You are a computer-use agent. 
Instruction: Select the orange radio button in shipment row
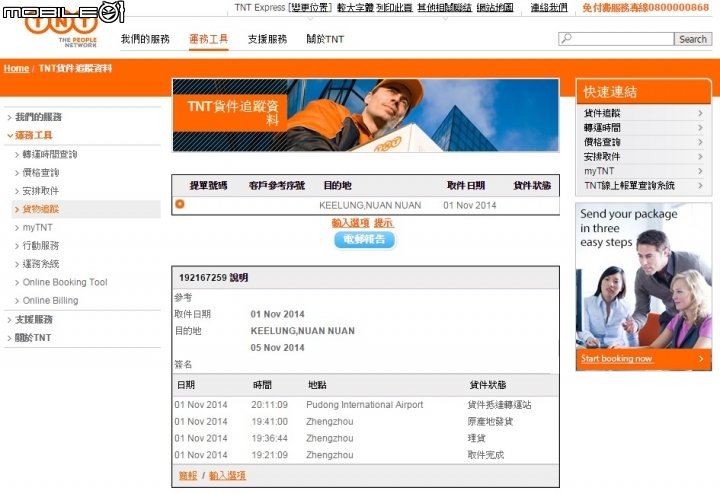point(180,204)
